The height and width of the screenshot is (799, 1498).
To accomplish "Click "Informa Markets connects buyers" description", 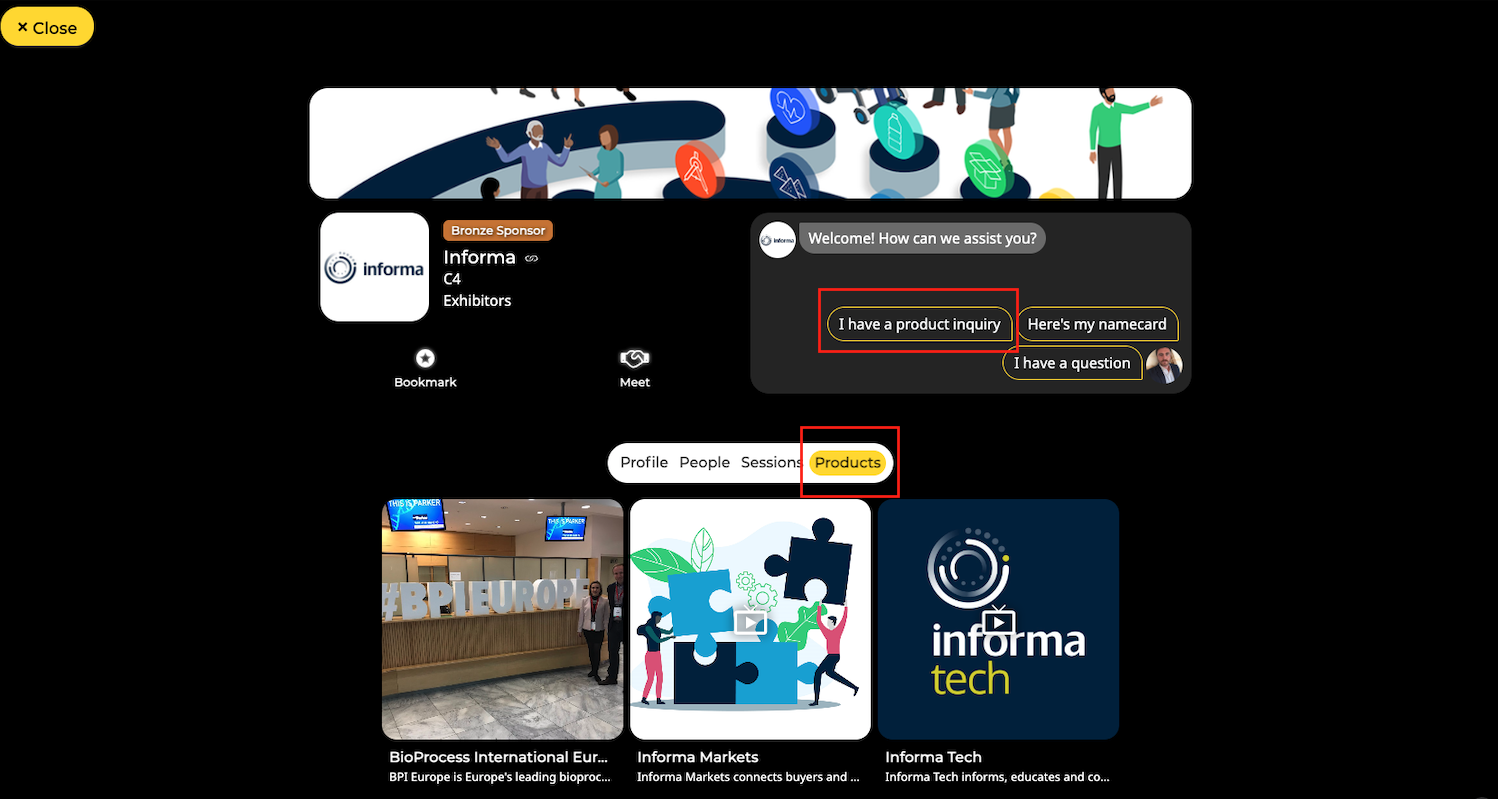I will point(748,777).
